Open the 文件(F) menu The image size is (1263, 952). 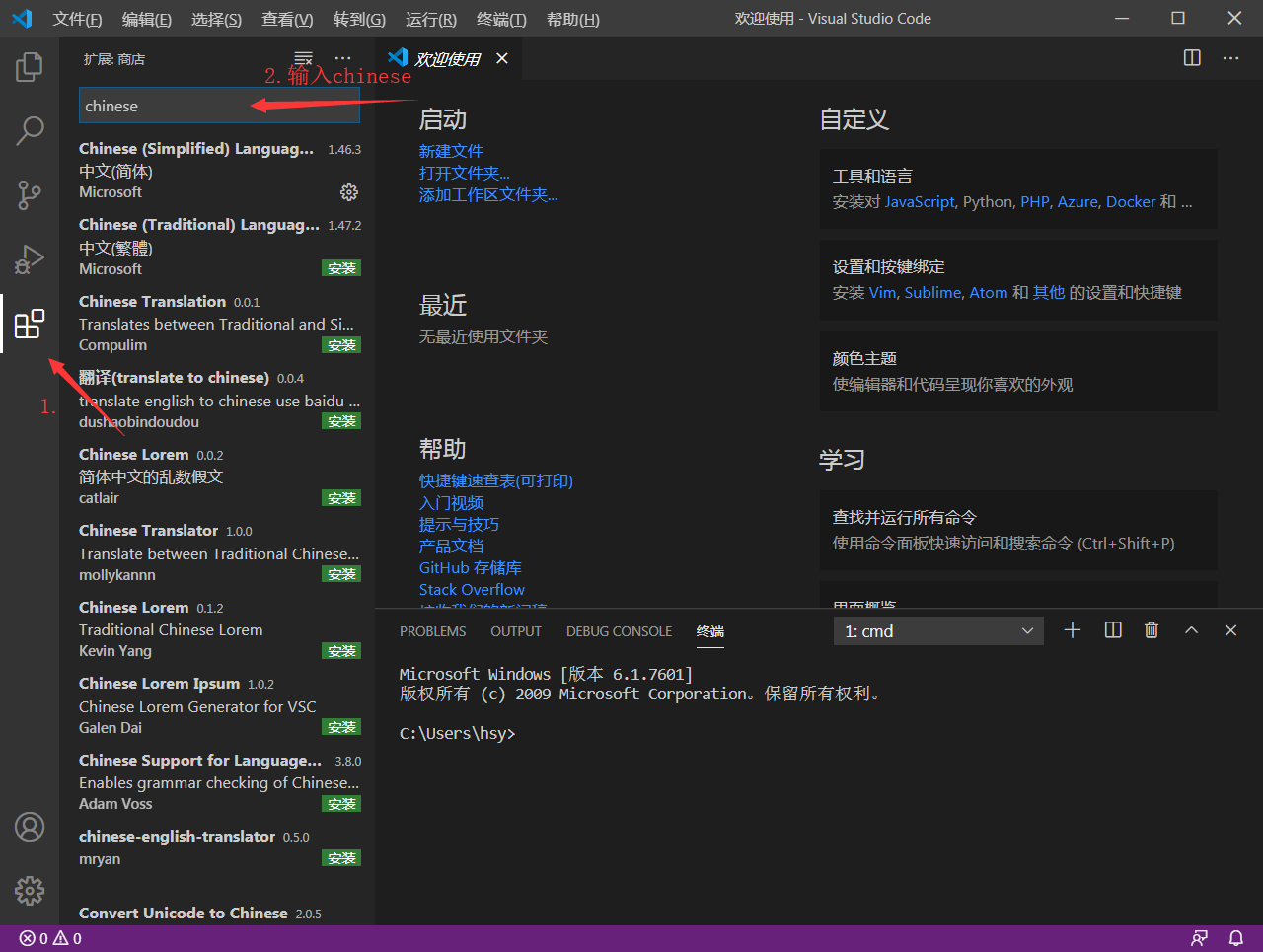point(77,19)
